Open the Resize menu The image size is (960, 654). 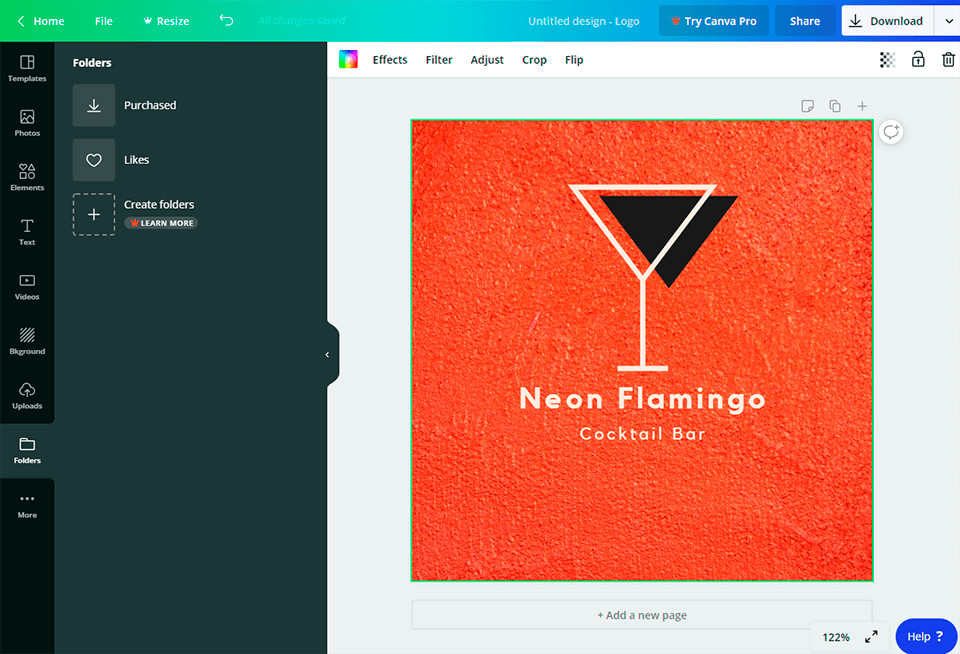(x=166, y=21)
